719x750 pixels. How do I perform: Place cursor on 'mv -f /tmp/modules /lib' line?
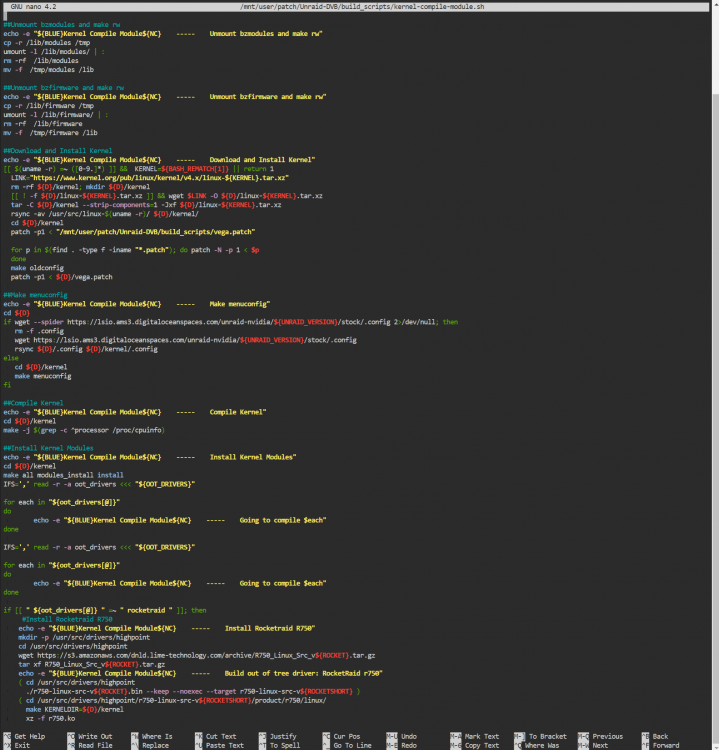click(x=48, y=70)
